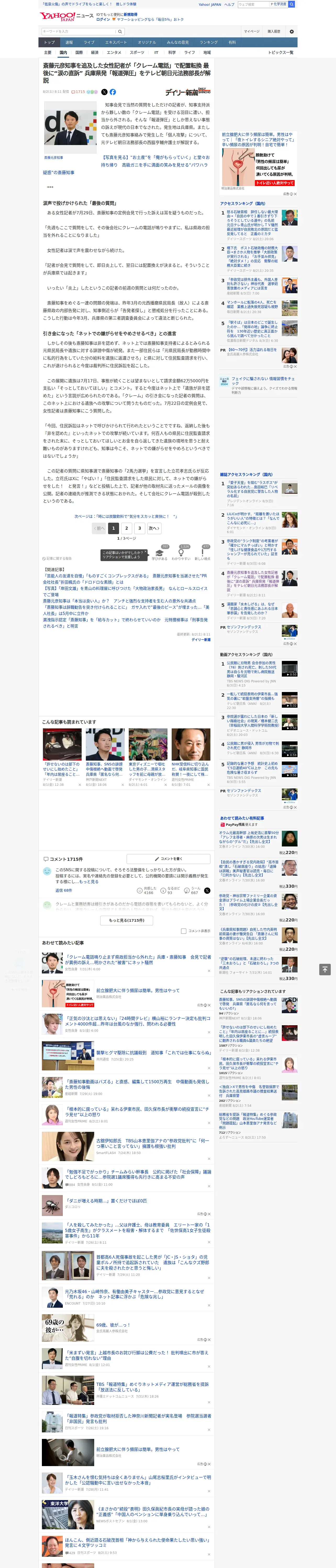Click the コメントを書く button
Screen dimensions: 336x1568
pyautogui.click(x=169, y=858)
